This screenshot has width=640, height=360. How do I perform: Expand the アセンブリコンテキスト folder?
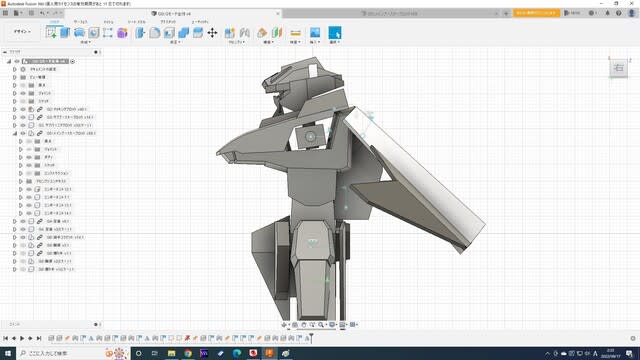[21, 181]
